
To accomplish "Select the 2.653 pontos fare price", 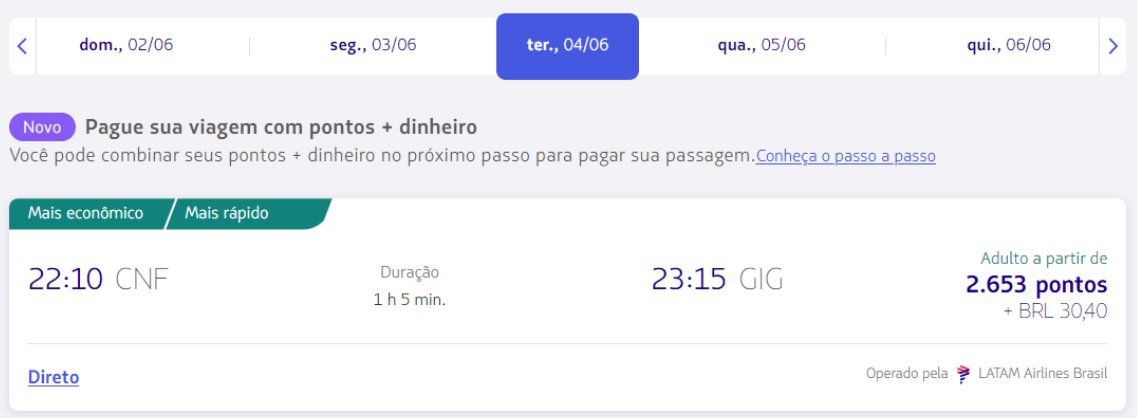I will pyautogui.click(x=1036, y=284).
